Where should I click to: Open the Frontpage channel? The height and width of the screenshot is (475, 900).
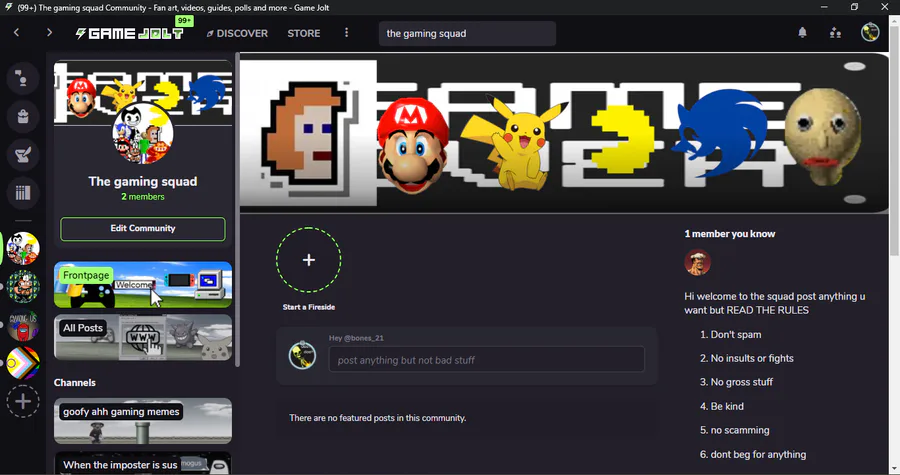click(x=143, y=285)
